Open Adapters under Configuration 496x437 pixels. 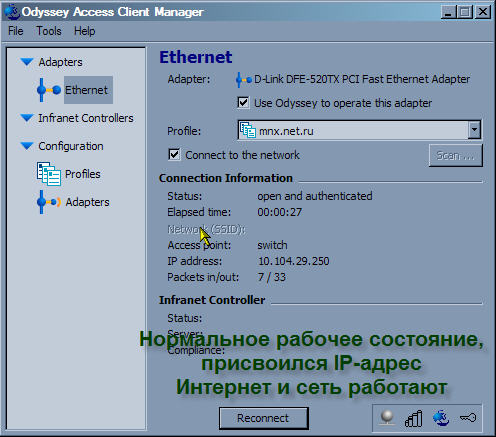pyautogui.click(x=87, y=202)
